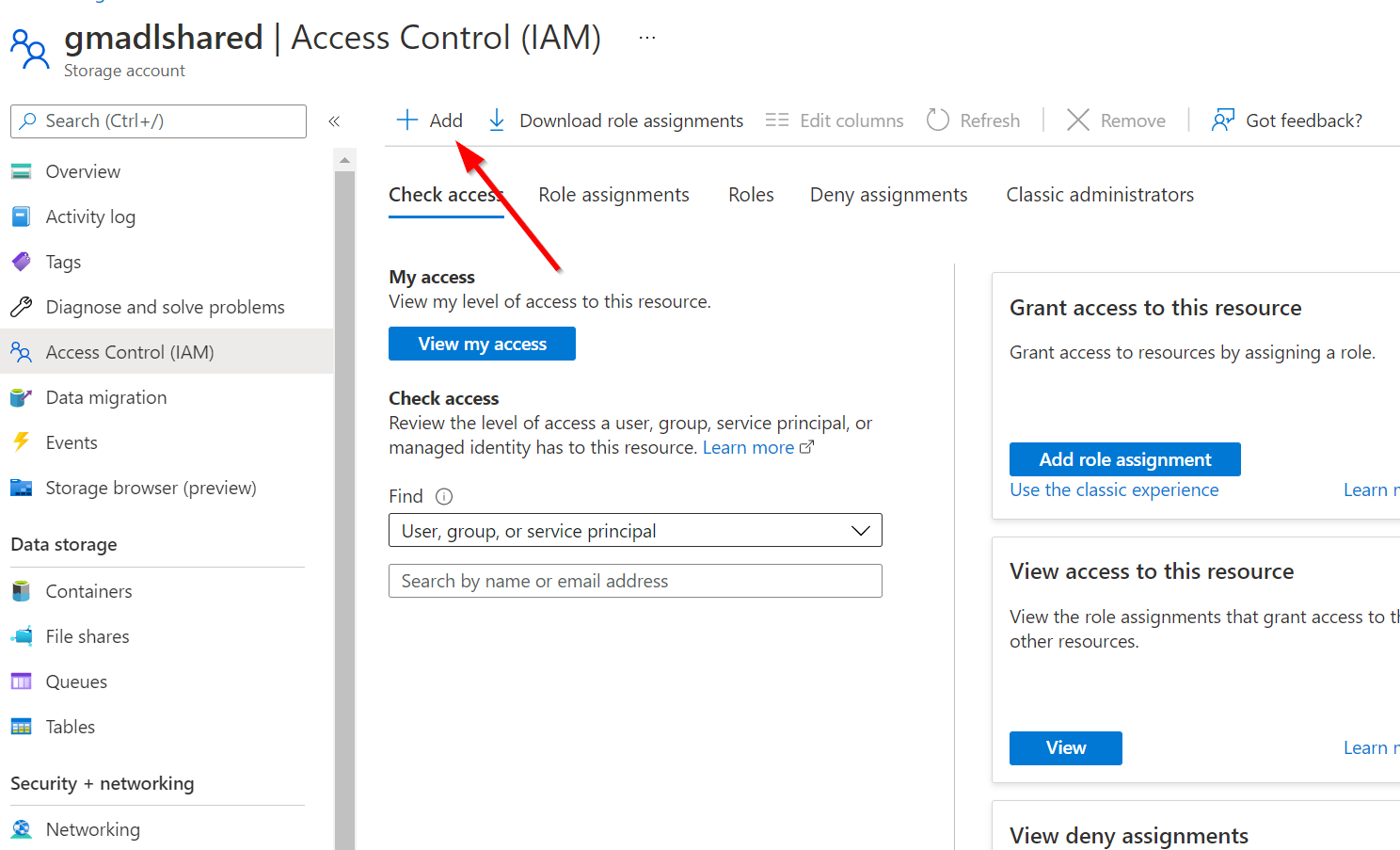Click the Add role assignment button
Viewport: 1400px width, 850px height.
(1125, 459)
